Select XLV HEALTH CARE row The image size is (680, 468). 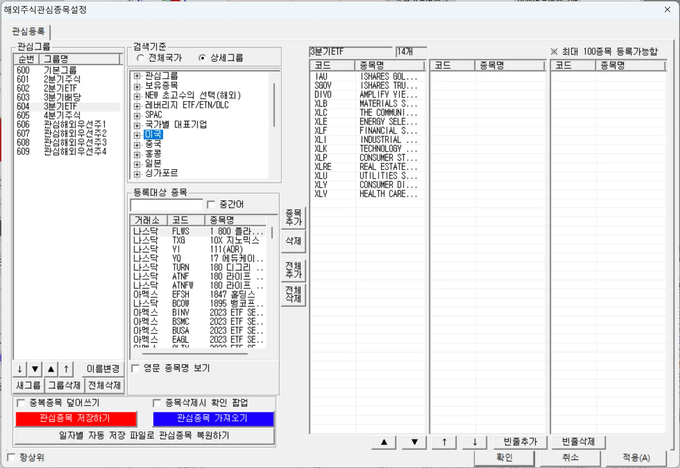click(368, 194)
